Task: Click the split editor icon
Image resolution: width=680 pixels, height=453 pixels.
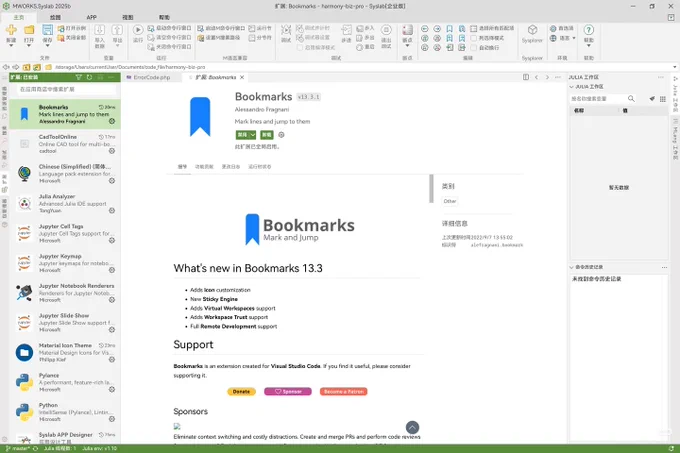Action: point(526,77)
